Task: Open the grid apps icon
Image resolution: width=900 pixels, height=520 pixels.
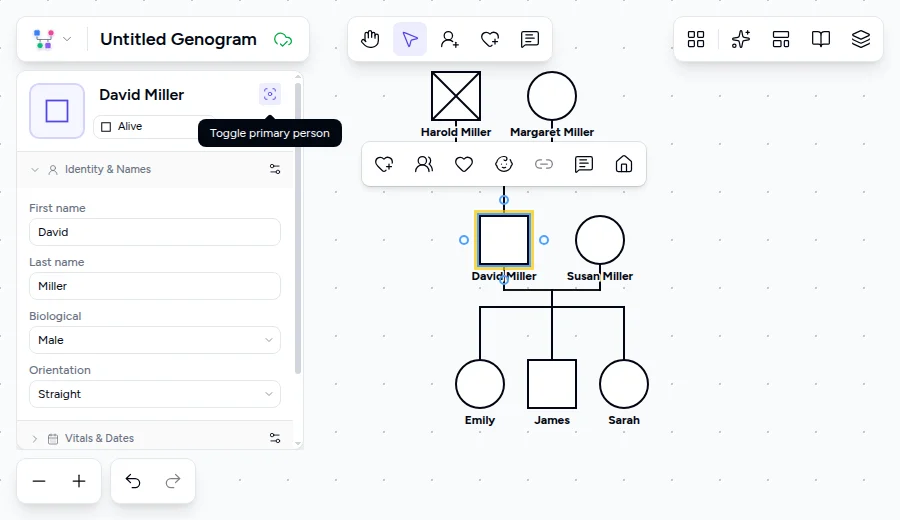Action: point(696,39)
